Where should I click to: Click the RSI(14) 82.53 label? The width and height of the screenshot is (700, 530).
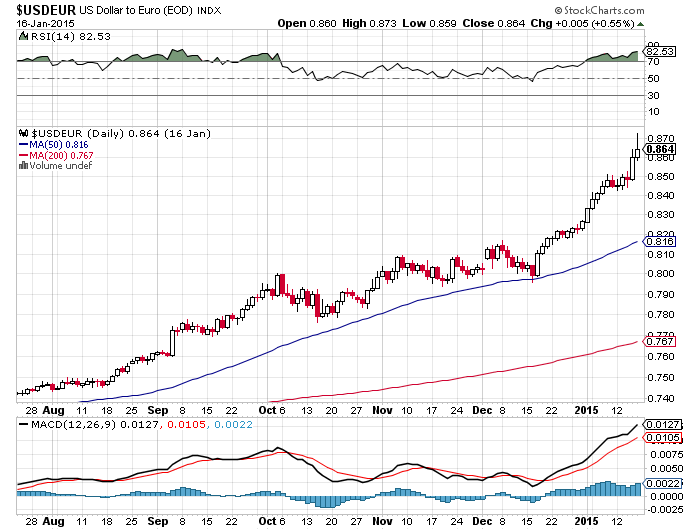pyautogui.click(x=71, y=37)
